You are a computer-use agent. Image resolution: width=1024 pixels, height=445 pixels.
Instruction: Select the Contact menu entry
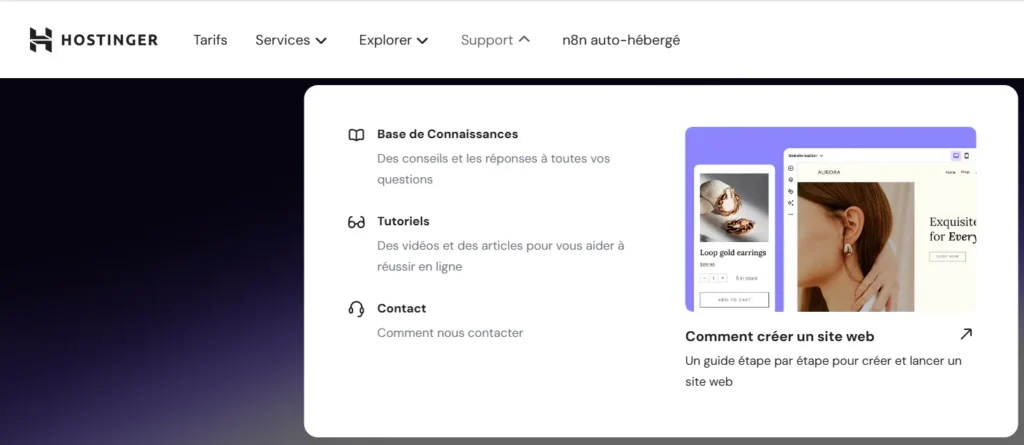click(x=401, y=308)
